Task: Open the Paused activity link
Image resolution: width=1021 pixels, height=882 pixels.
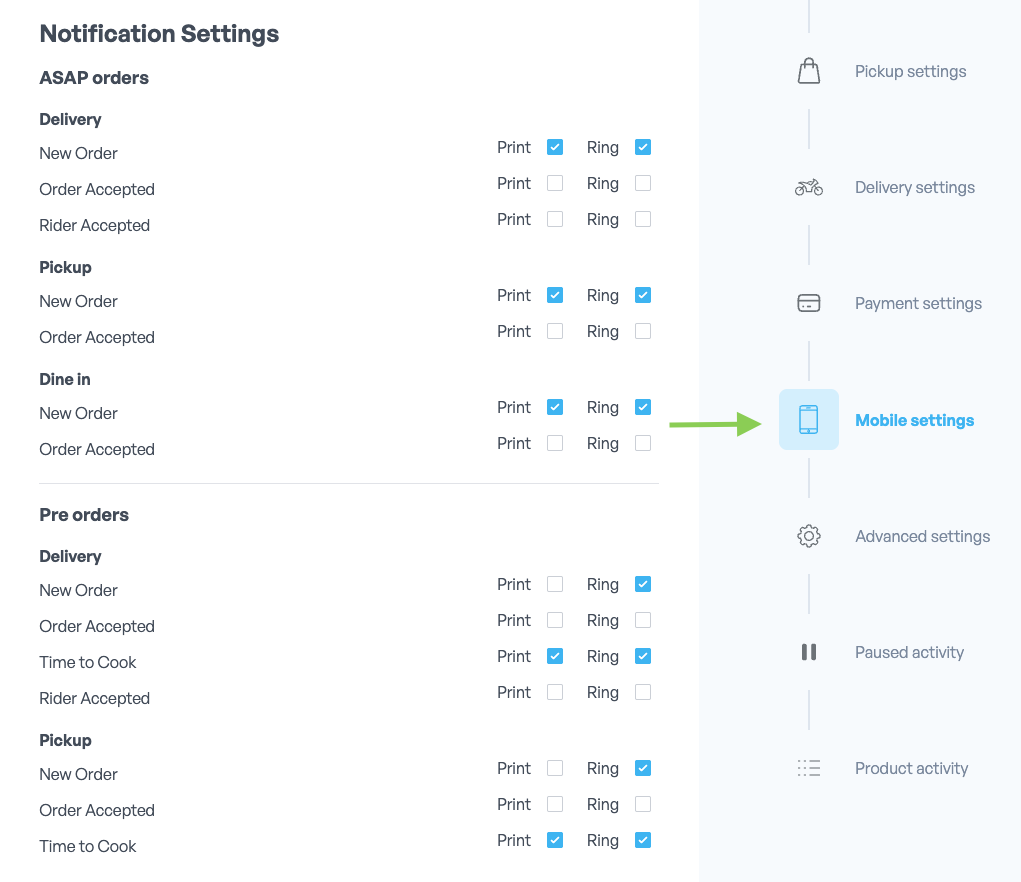Action: 909,652
